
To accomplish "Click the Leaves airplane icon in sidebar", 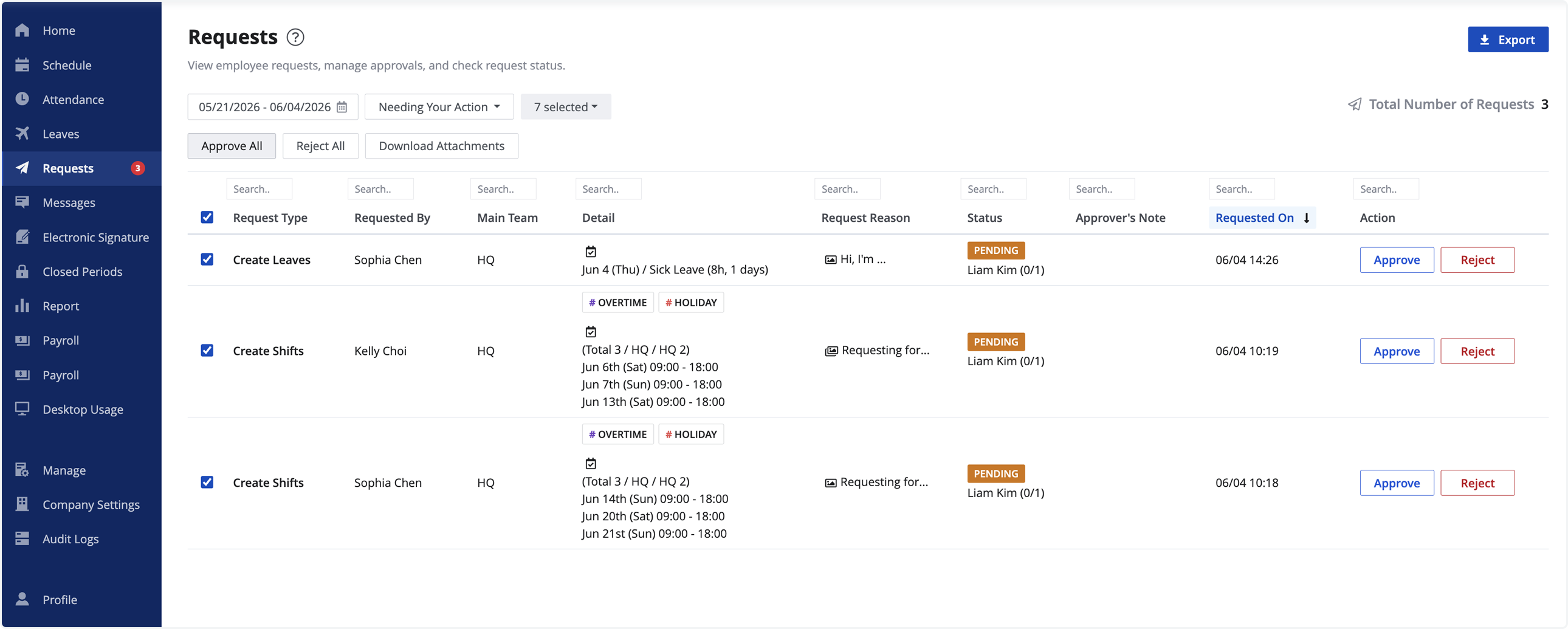I will pos(22,133).
